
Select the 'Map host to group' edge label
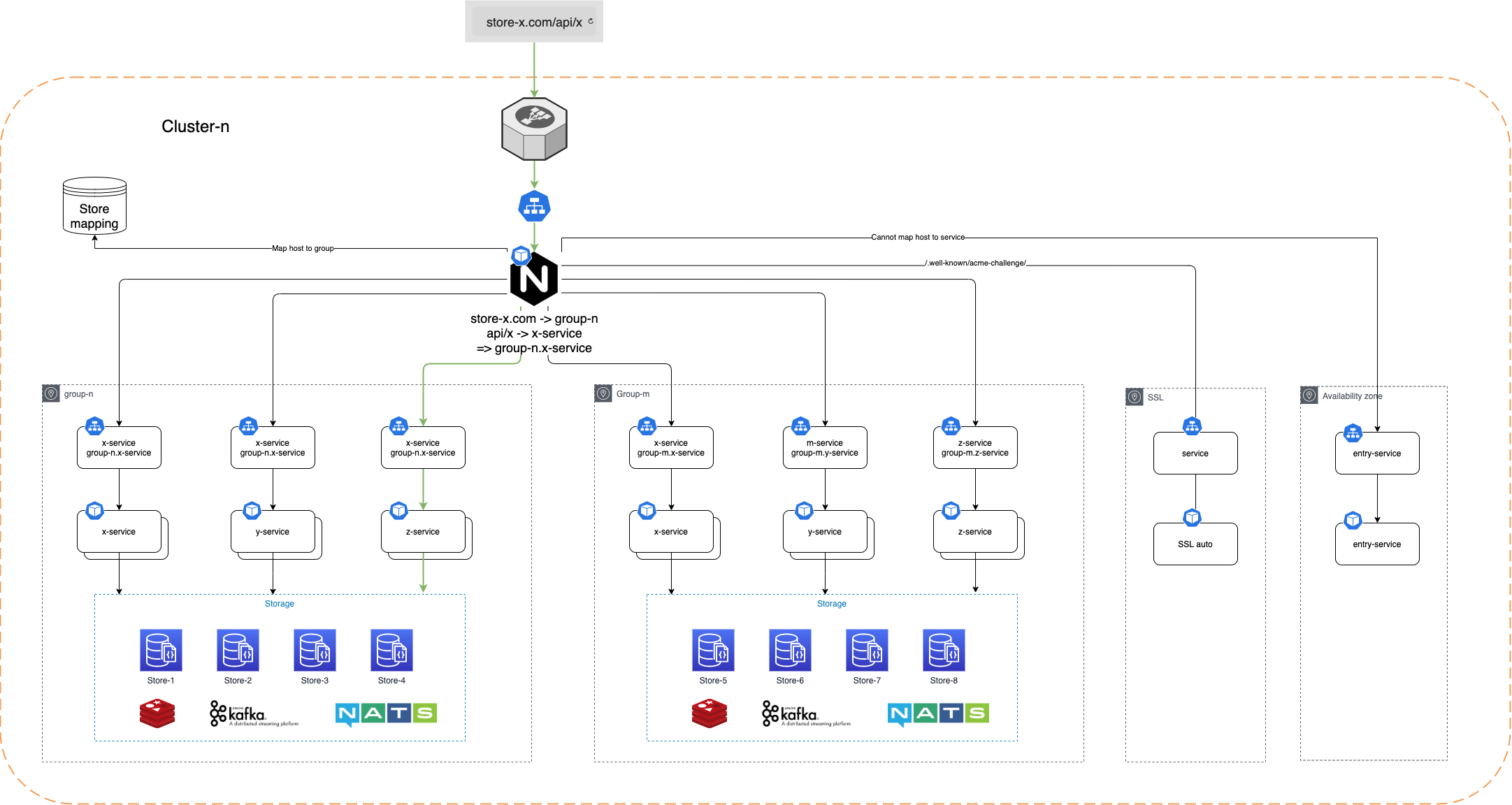(x=303, y=248)
